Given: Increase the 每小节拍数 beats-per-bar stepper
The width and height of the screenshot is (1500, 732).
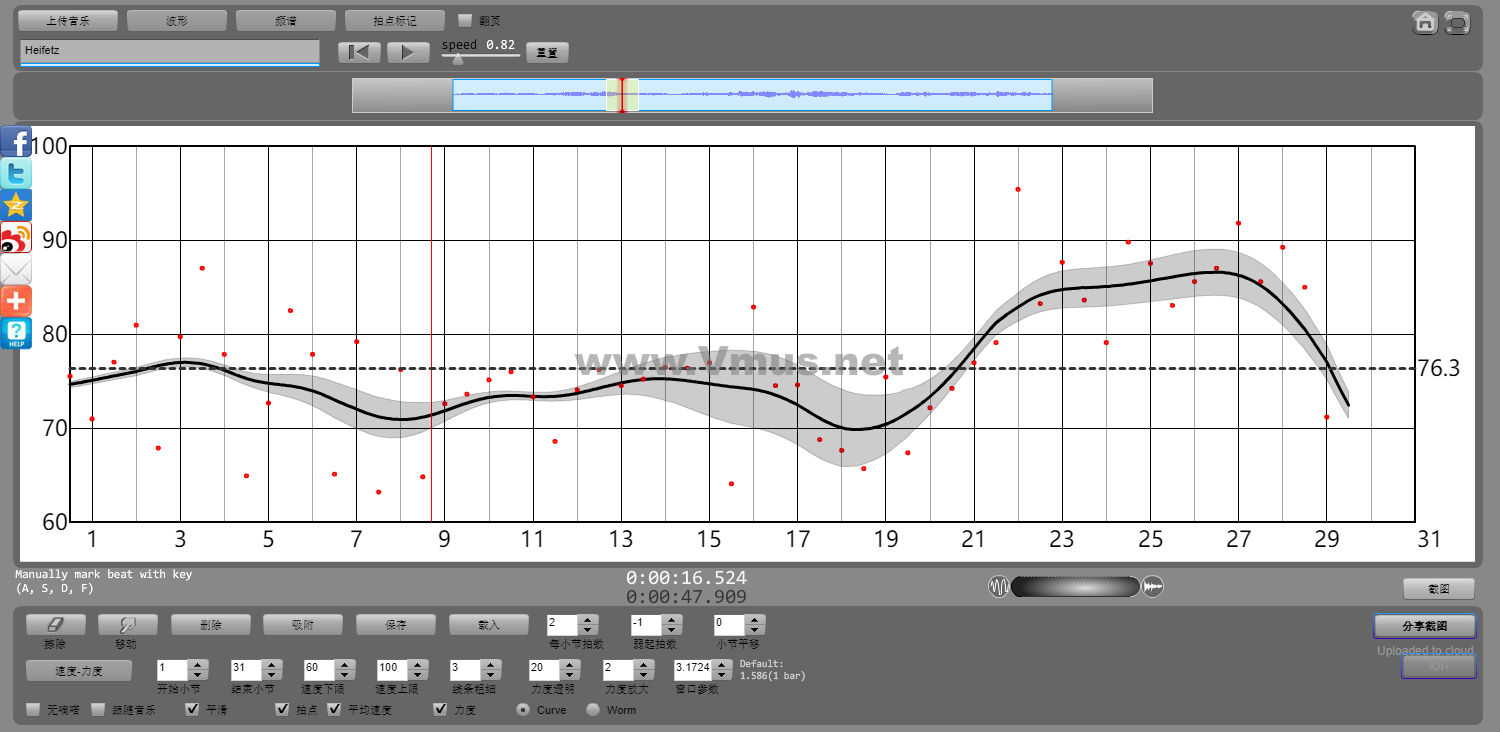Looking at the screenshot, I should [588, 619].
